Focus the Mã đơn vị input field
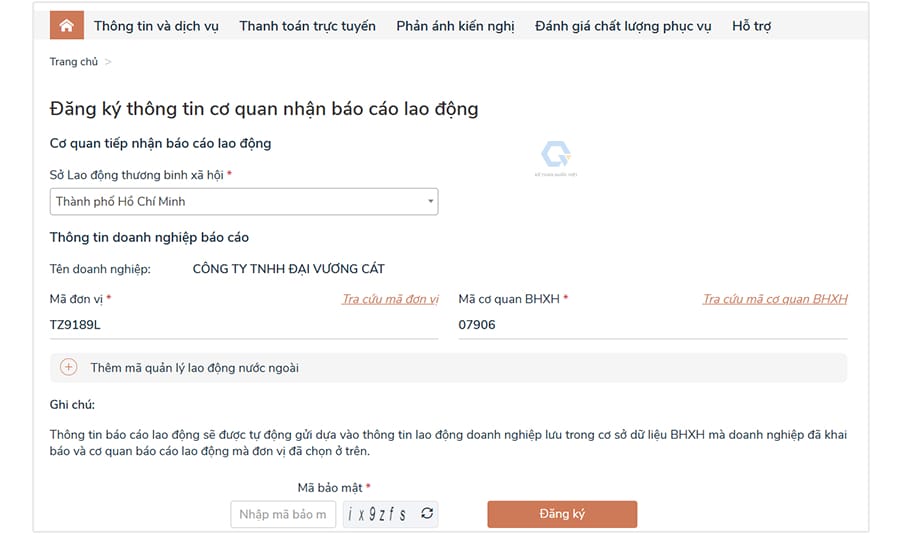 (x=244, y=325)
